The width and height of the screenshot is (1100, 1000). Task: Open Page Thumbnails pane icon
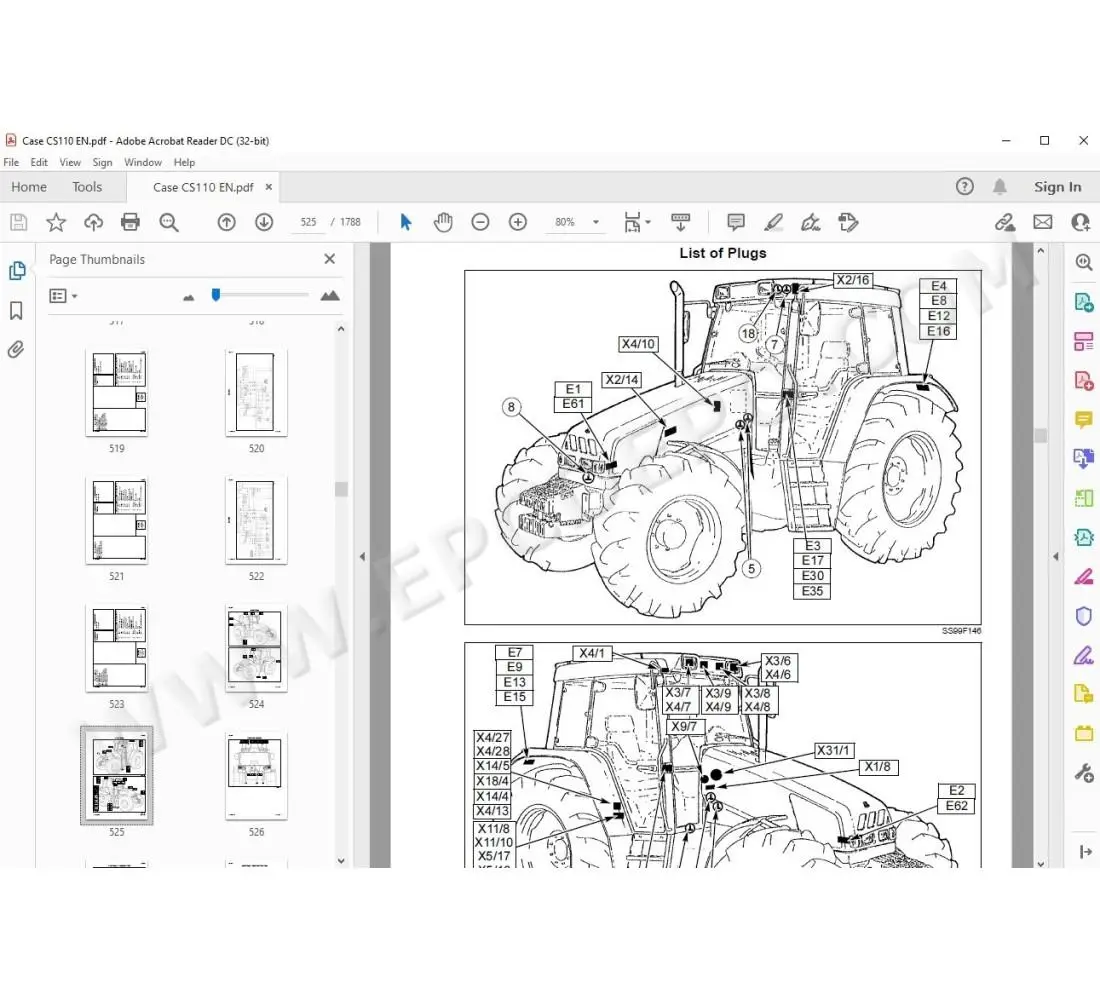click(17, 270)
